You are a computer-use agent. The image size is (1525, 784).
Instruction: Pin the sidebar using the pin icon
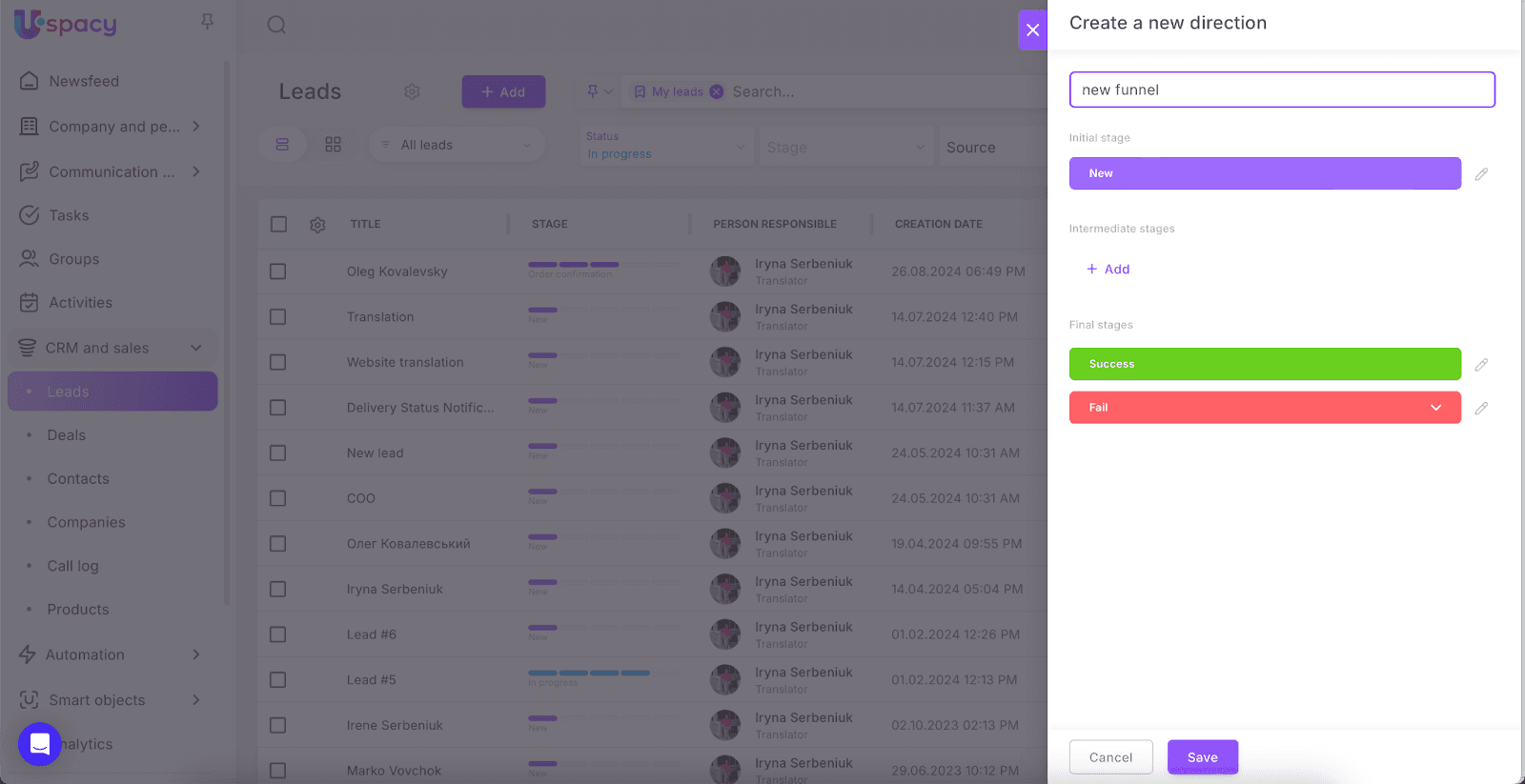[x=207, y=21]
